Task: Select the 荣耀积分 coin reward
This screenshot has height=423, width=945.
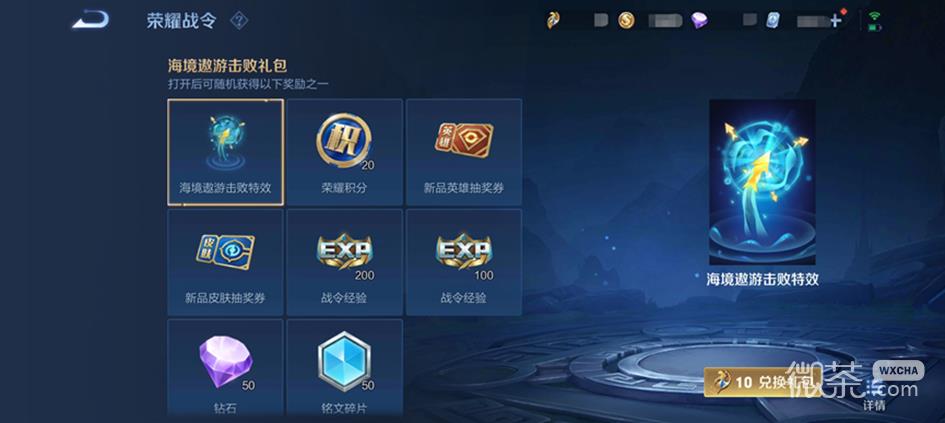Action: click(345, 152)
